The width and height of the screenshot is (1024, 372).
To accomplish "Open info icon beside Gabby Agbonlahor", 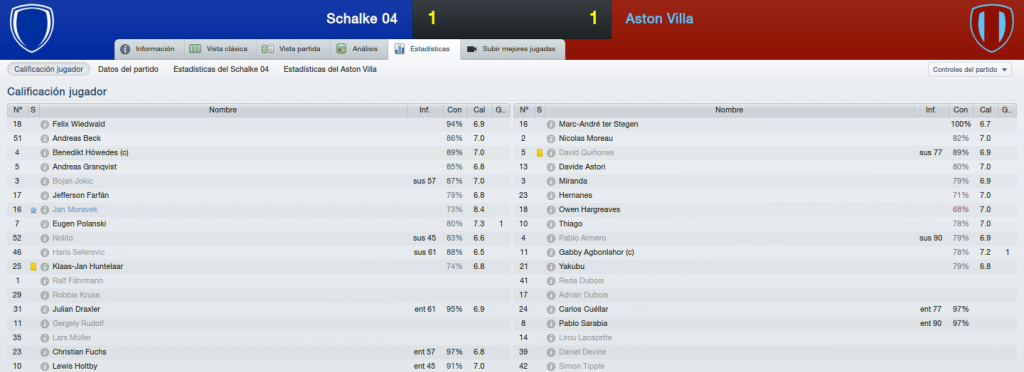I will coord(551,253).
